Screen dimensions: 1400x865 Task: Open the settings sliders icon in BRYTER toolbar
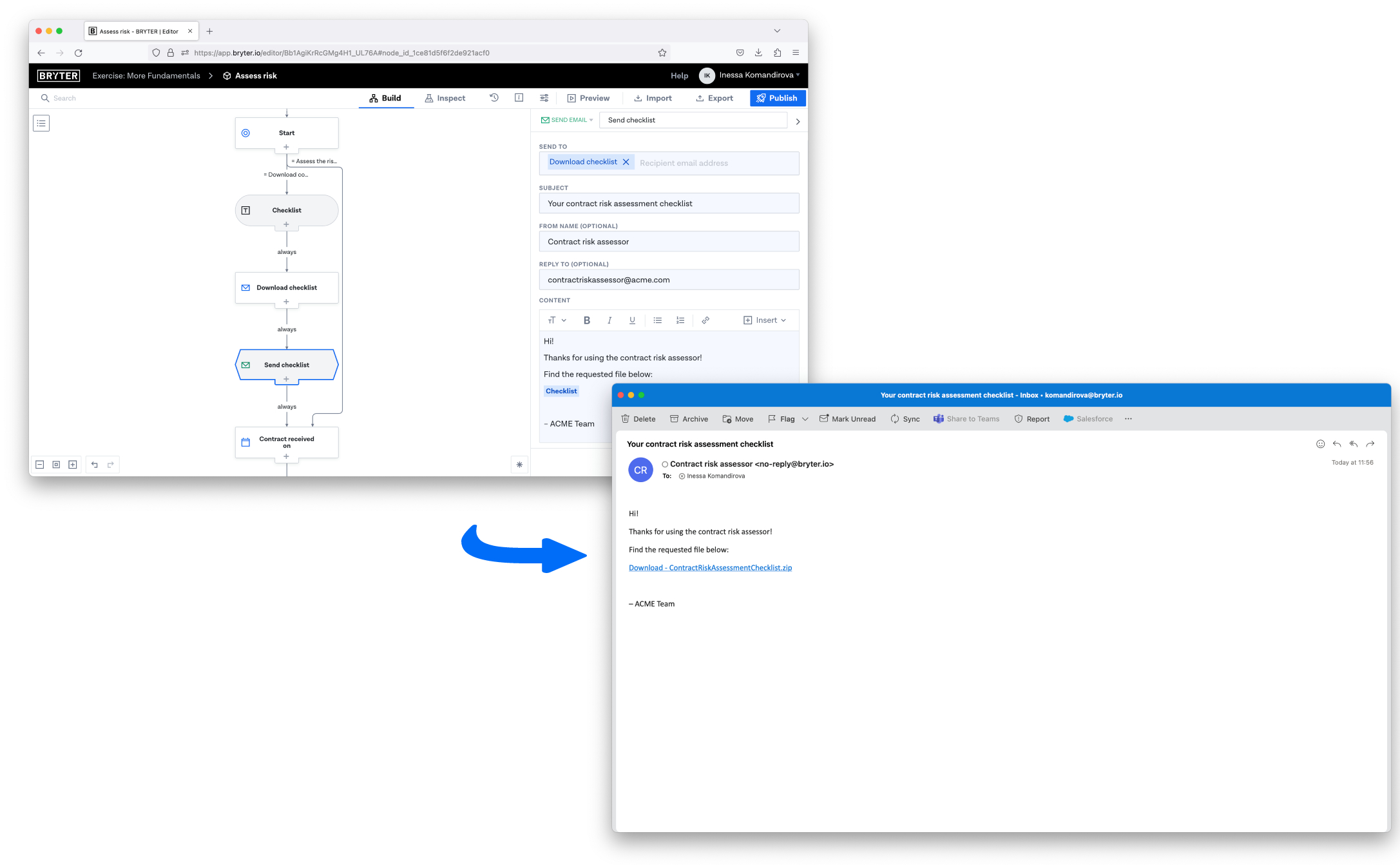[544, 98]
